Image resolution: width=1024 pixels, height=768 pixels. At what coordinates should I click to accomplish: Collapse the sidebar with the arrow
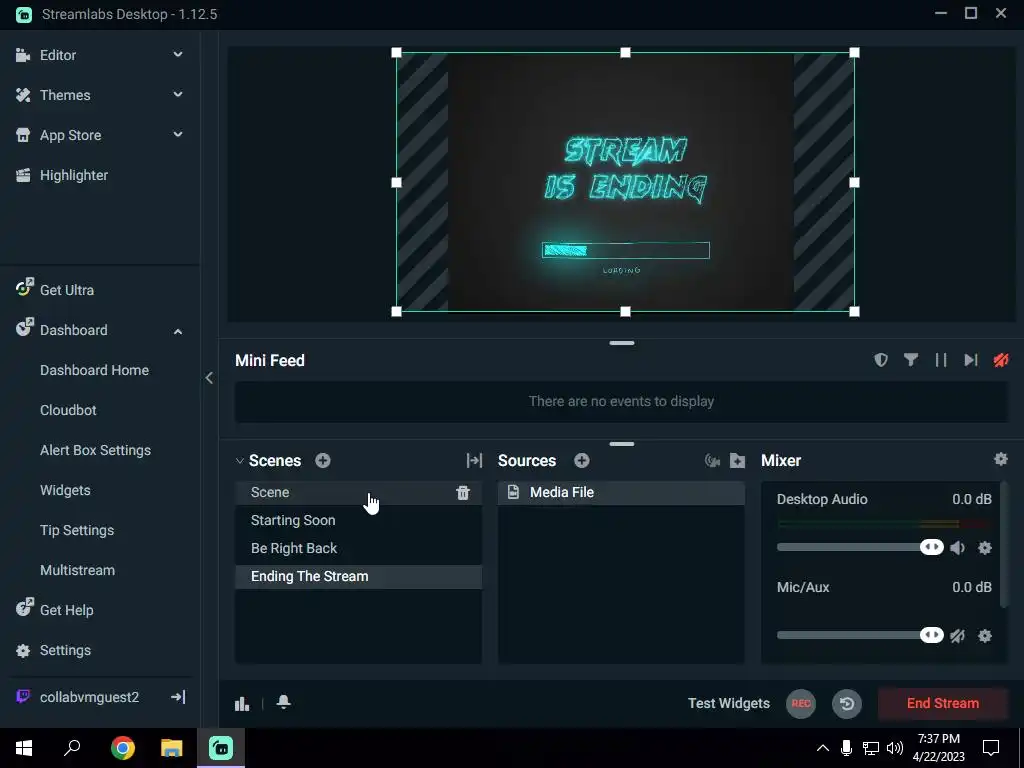click(209, 377)
